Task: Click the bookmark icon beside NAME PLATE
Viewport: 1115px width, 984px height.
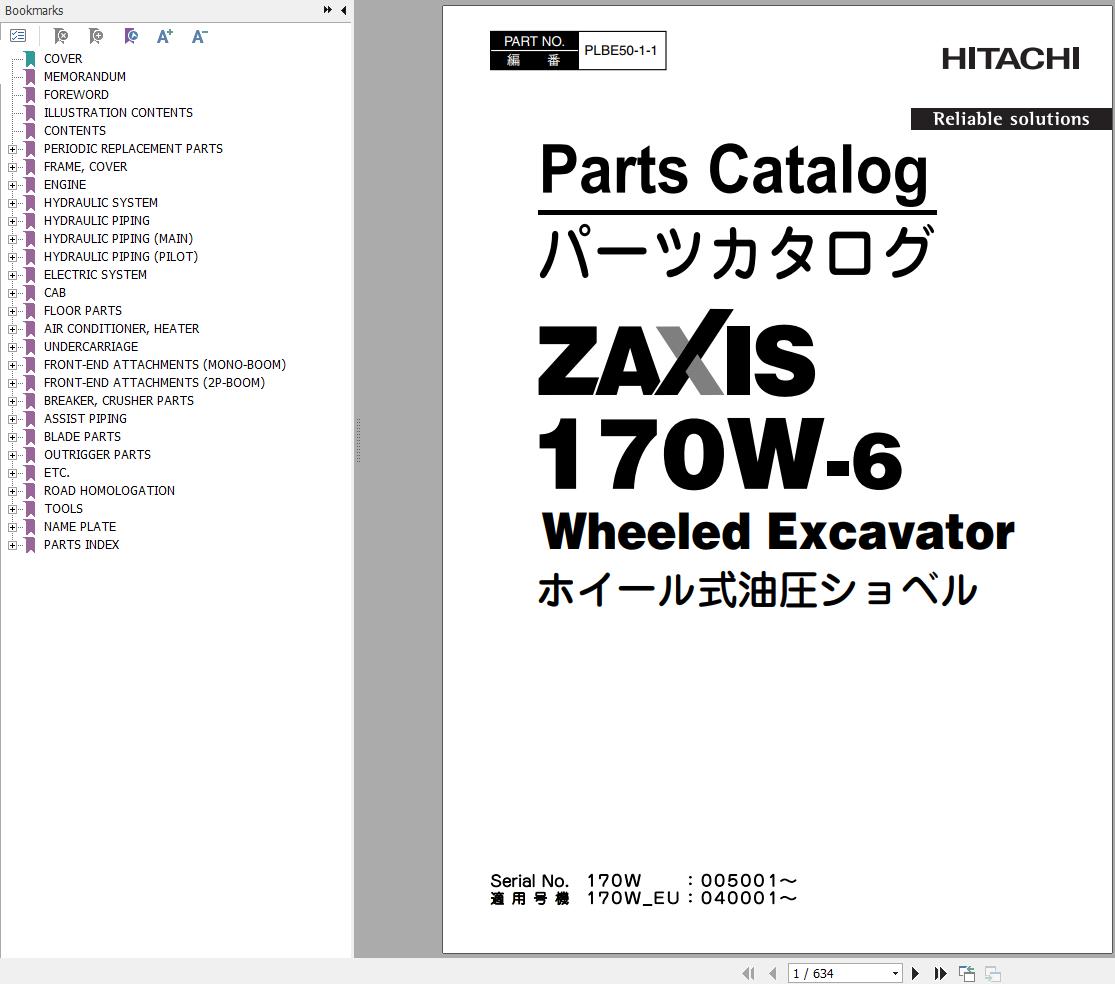Action: click(x=31, y=526)
